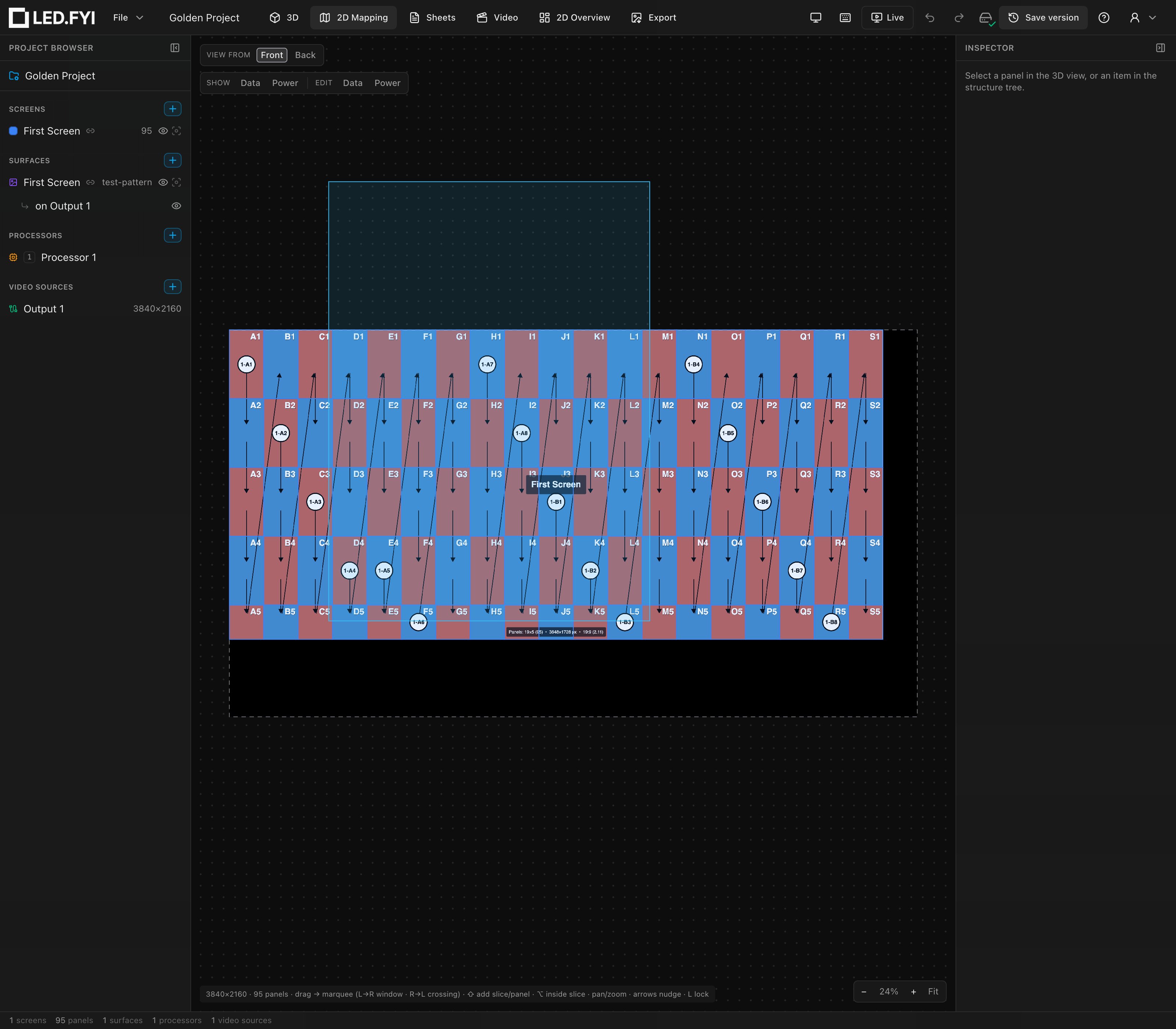Open the user account dropdown
The width and height of the screenshot is (1176, 1029).
click(1143, 18)
